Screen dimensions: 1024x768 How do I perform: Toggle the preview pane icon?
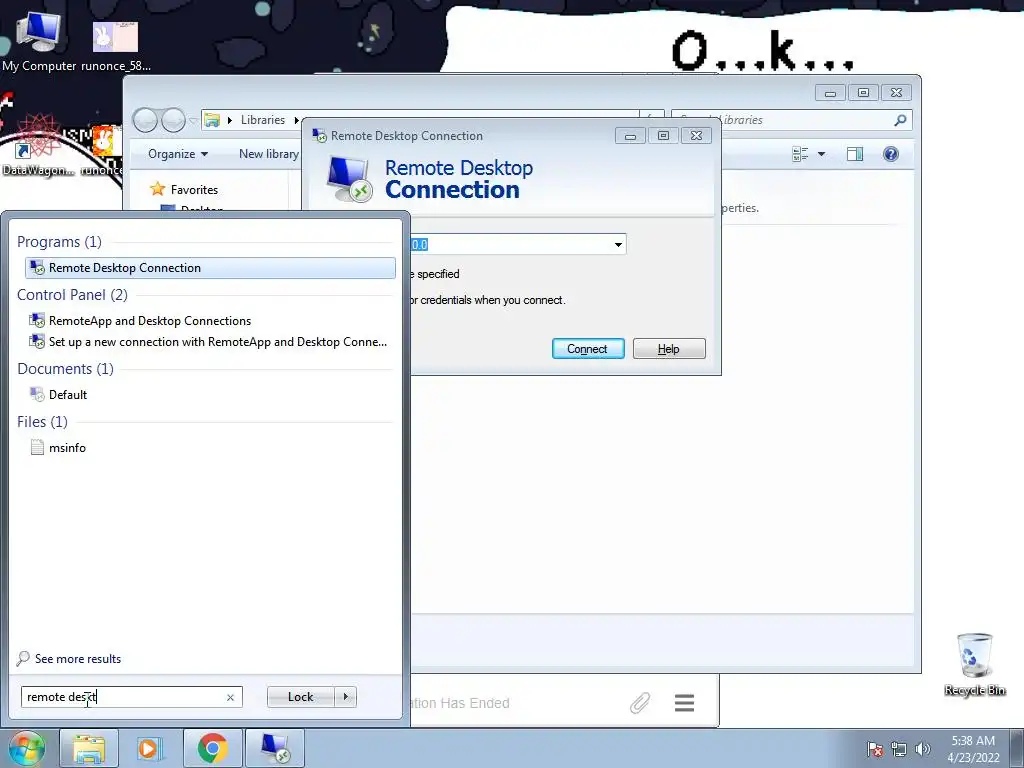click(855, 154)
